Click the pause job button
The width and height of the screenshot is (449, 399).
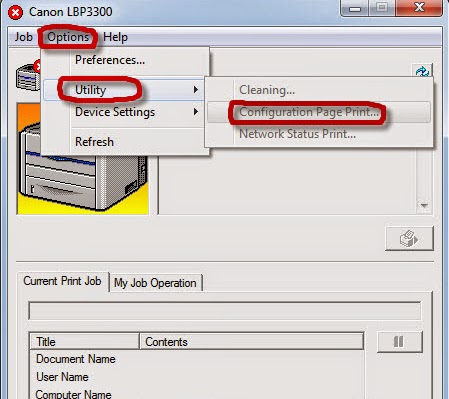pyautogui.click(x=399, y=342)
